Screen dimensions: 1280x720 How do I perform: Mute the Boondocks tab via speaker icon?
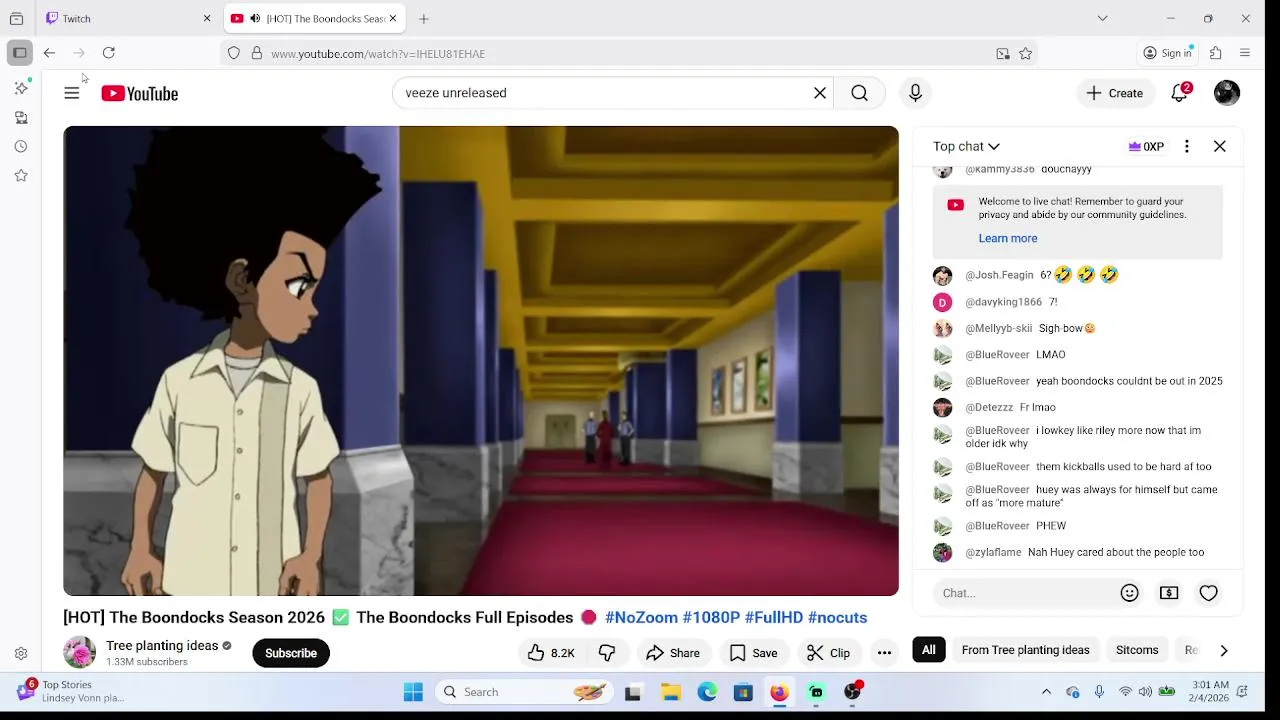(x=255, y=18)
